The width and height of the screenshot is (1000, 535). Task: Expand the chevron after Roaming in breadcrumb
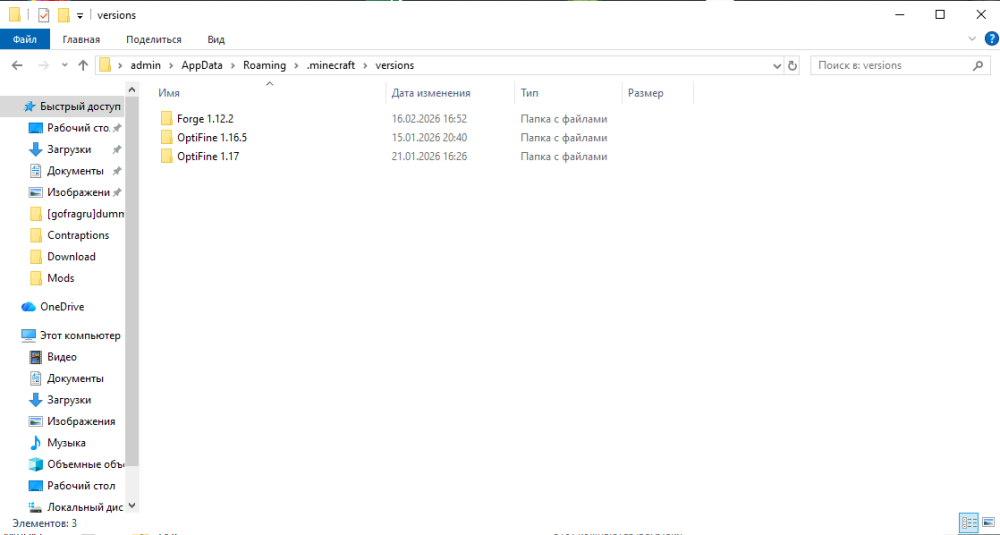pyautogui.click(x=296, y=65)
